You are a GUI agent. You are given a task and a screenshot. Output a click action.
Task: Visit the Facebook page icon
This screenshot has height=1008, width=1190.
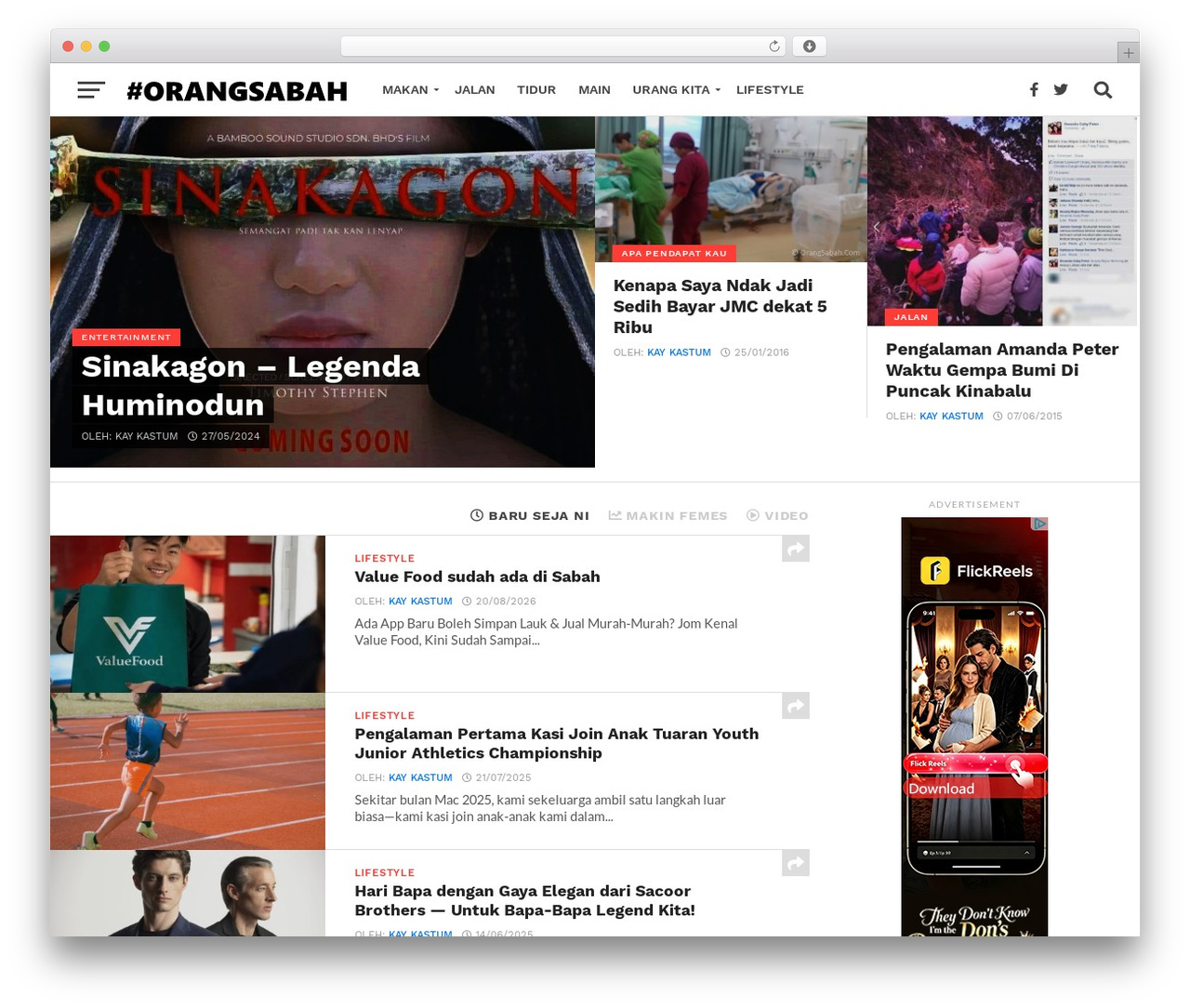[x=1034, y=89]
